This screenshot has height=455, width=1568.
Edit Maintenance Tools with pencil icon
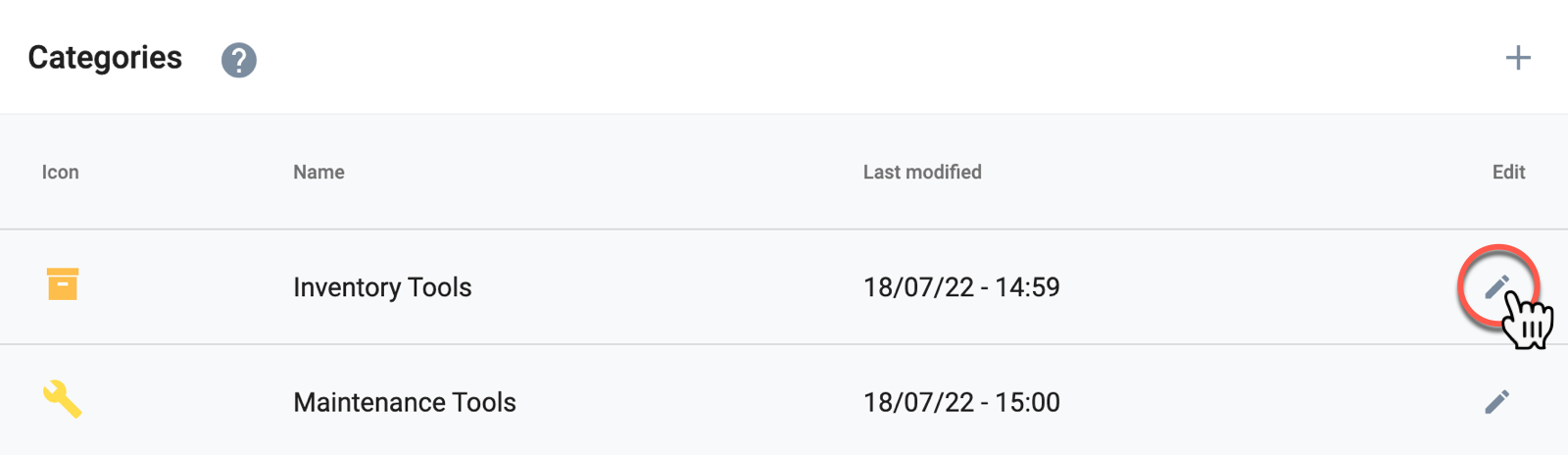1497,401
